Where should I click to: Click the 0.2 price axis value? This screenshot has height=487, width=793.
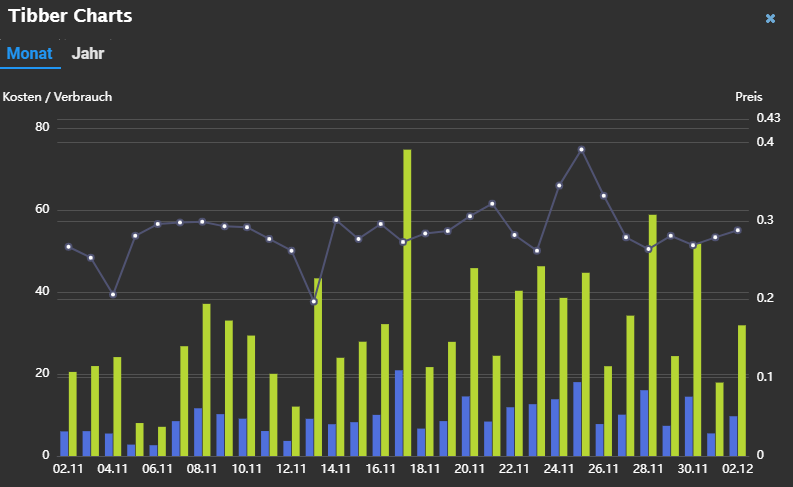coord(765,298)
